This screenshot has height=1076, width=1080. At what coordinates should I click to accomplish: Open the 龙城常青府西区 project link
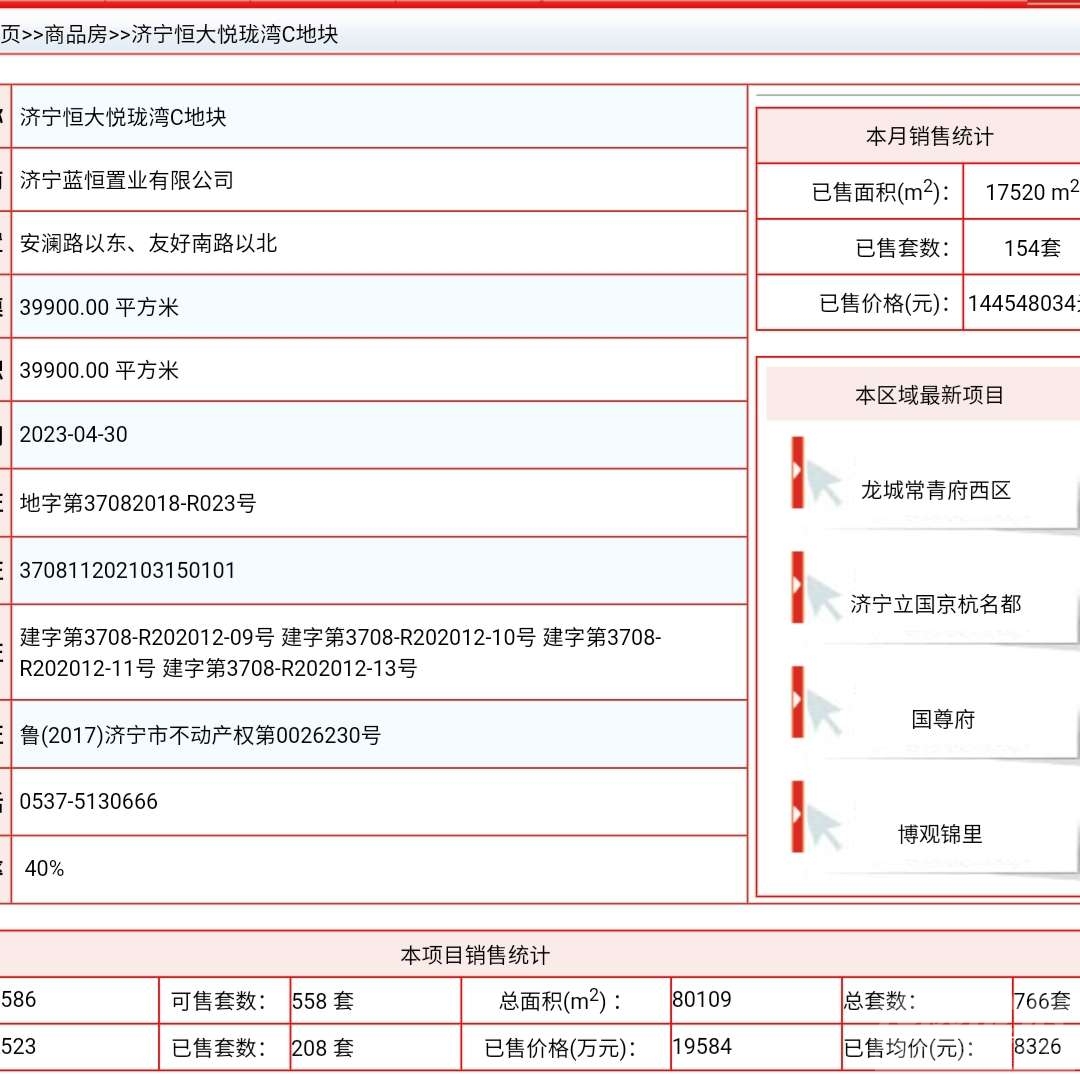[x=936, y=490]
